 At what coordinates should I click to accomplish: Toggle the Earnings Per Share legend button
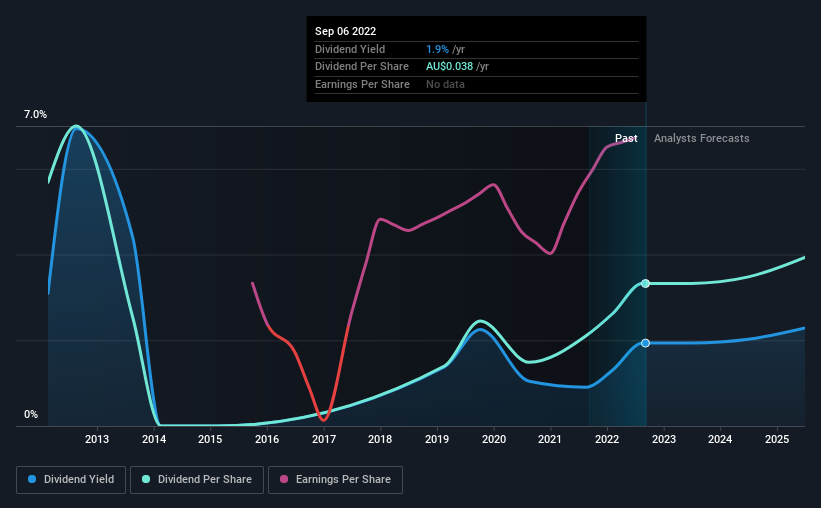click(x=336, y=480)
